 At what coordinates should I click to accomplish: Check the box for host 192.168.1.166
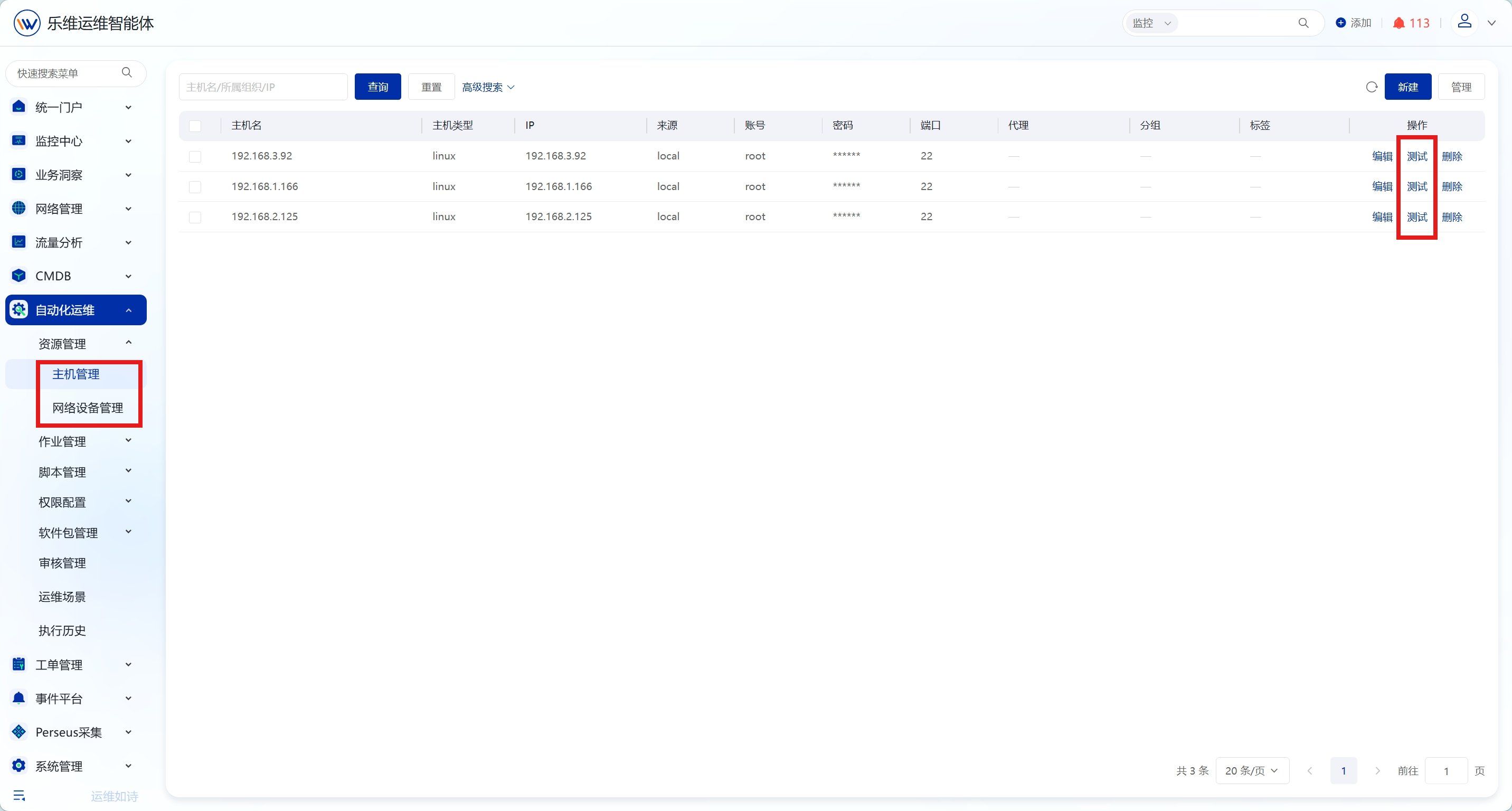click(195, 186)
